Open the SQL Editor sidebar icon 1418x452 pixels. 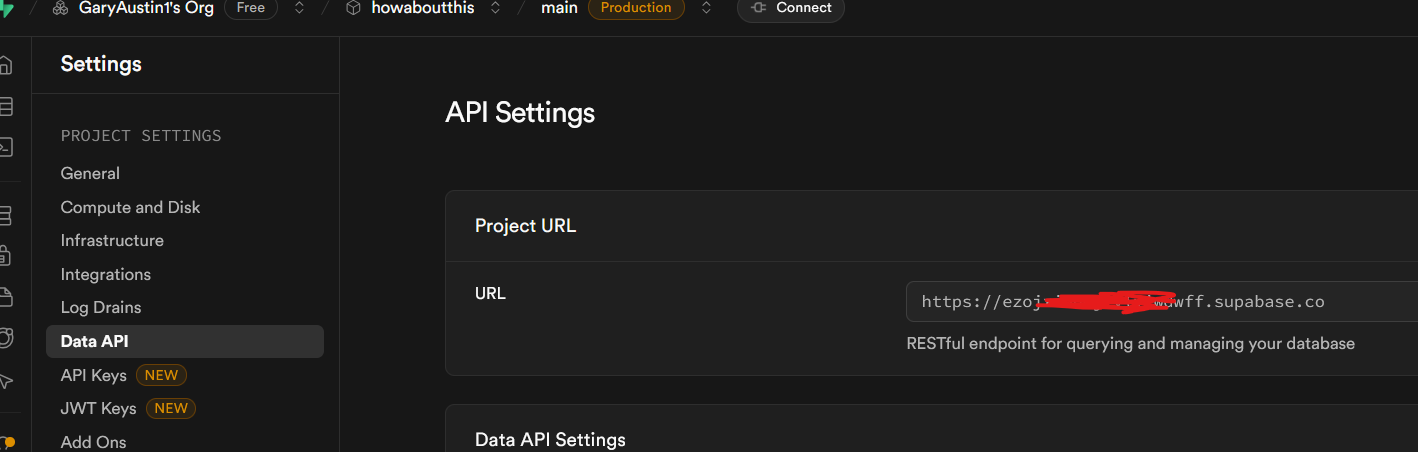click(x=5, y=147)
